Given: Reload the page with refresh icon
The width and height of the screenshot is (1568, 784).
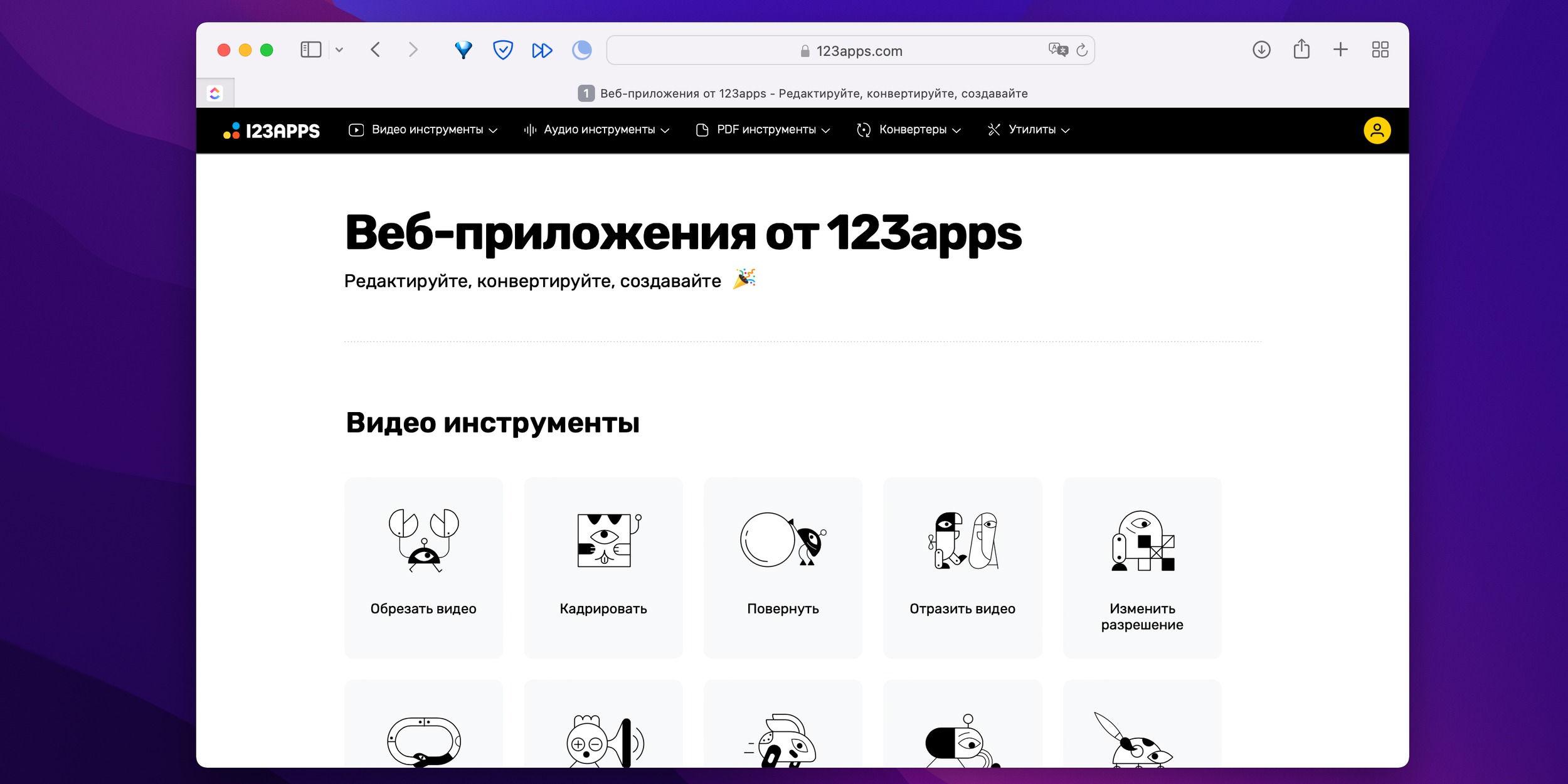Looking at the screenshot, I should [x=1082, y=50].
